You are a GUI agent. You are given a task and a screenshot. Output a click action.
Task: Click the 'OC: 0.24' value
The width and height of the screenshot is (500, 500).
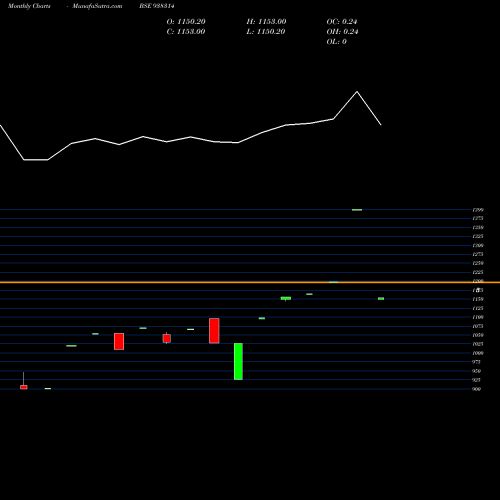pos(342,22)
